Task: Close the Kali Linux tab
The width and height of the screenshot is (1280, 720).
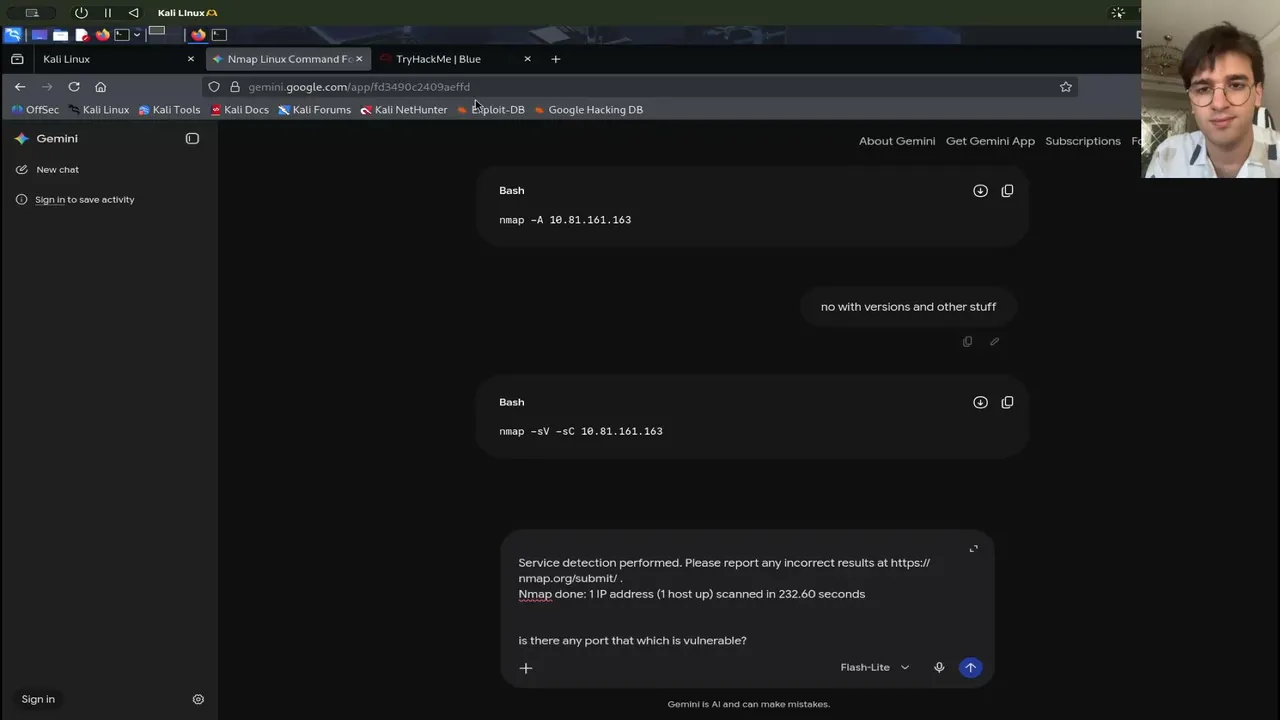Action: click(191, 59)
